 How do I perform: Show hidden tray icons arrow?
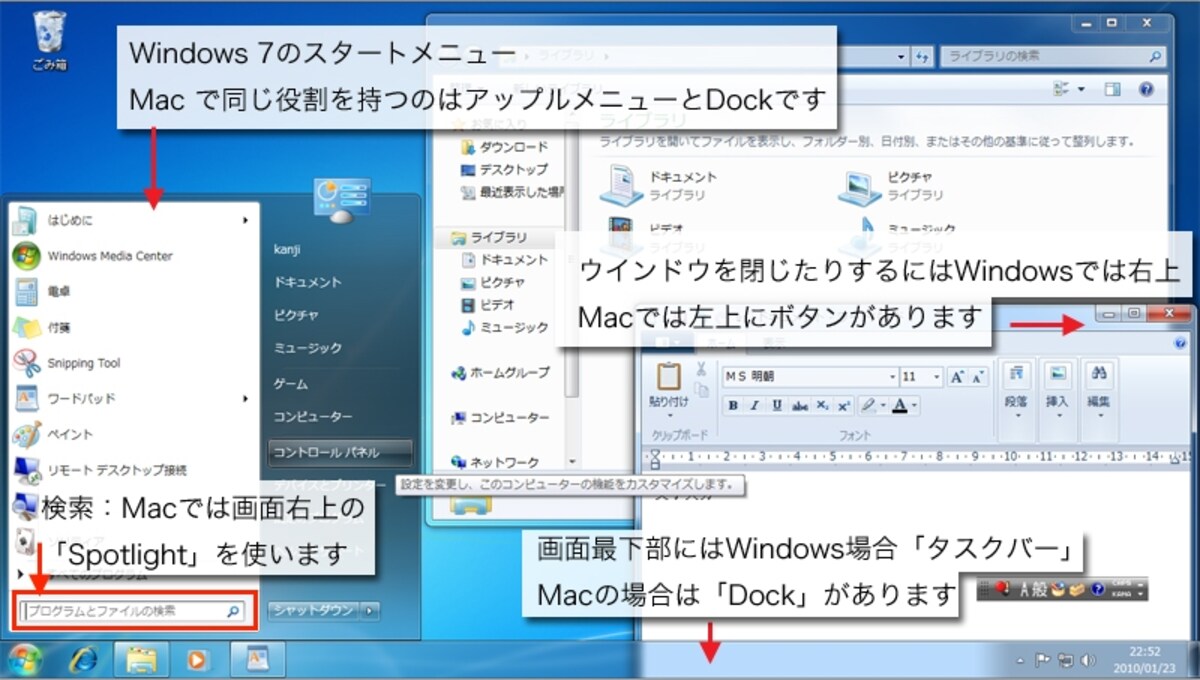(x=1018, y=661)
